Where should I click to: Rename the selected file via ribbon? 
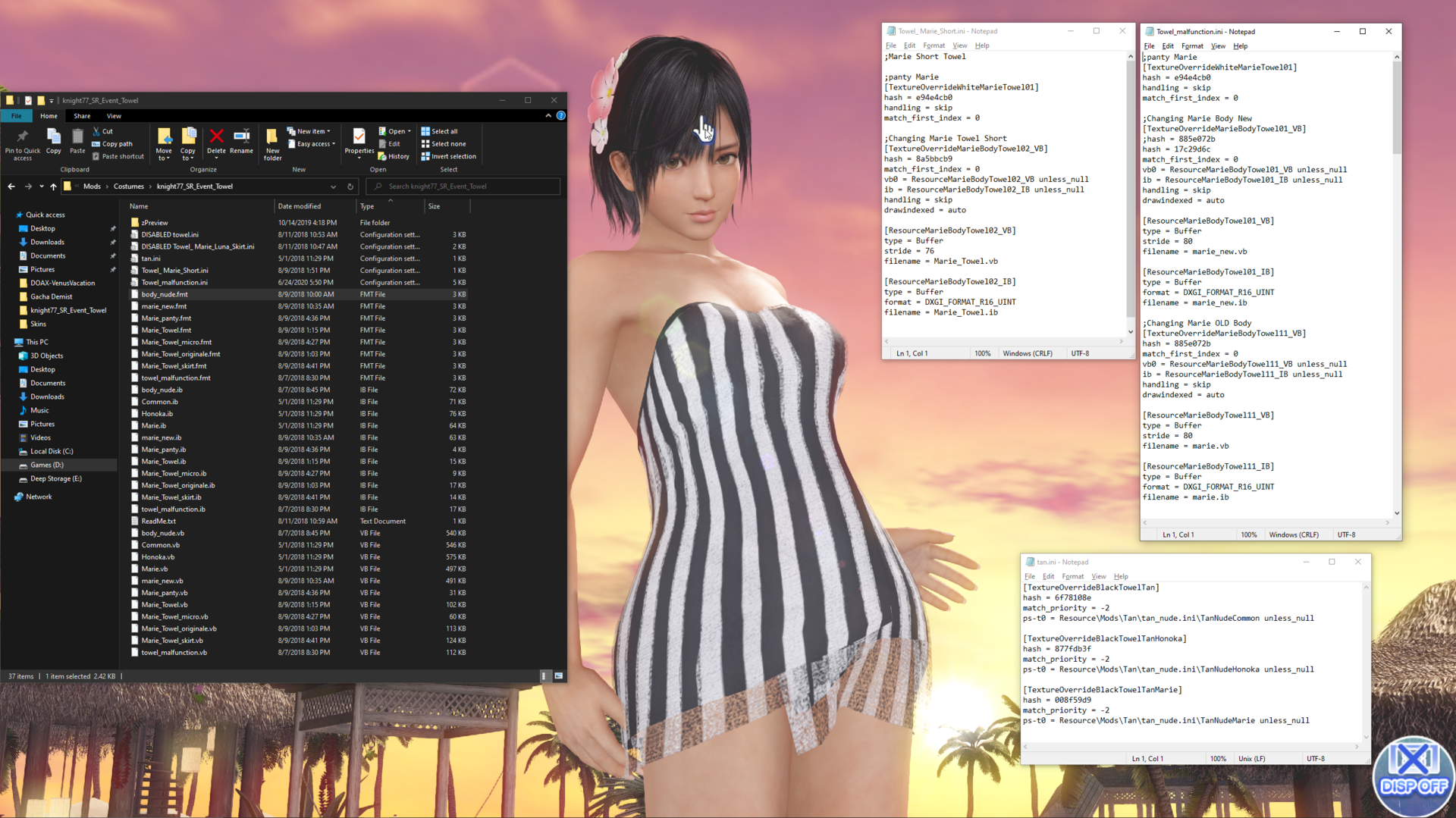tap(241, 141)
